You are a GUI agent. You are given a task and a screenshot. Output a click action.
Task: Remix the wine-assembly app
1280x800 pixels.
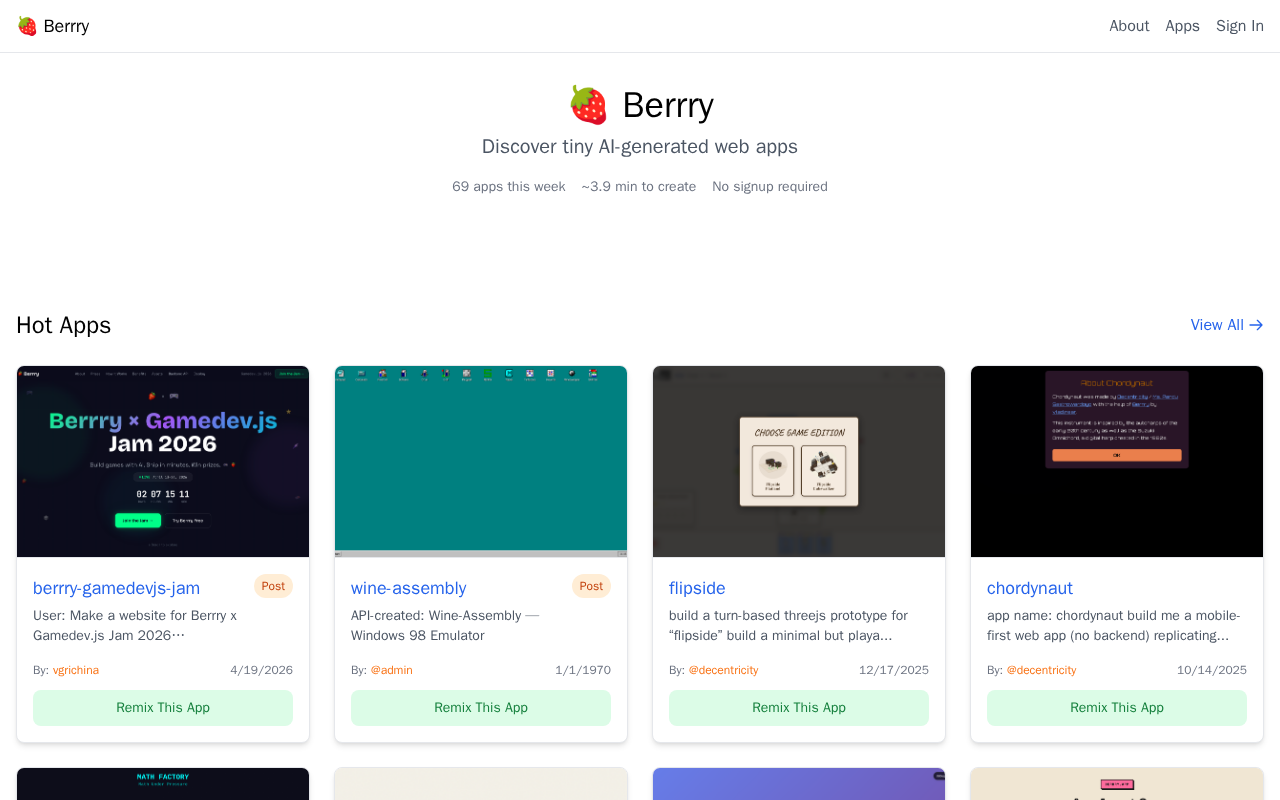tap(481, 708)
